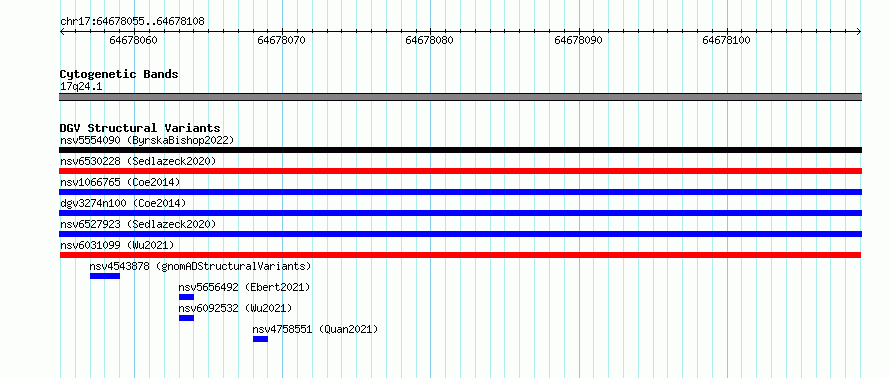Viewport: 890px width, 378px height.
Task: Click the blue nsv6527923 variant bar
Action: (460, 234)
